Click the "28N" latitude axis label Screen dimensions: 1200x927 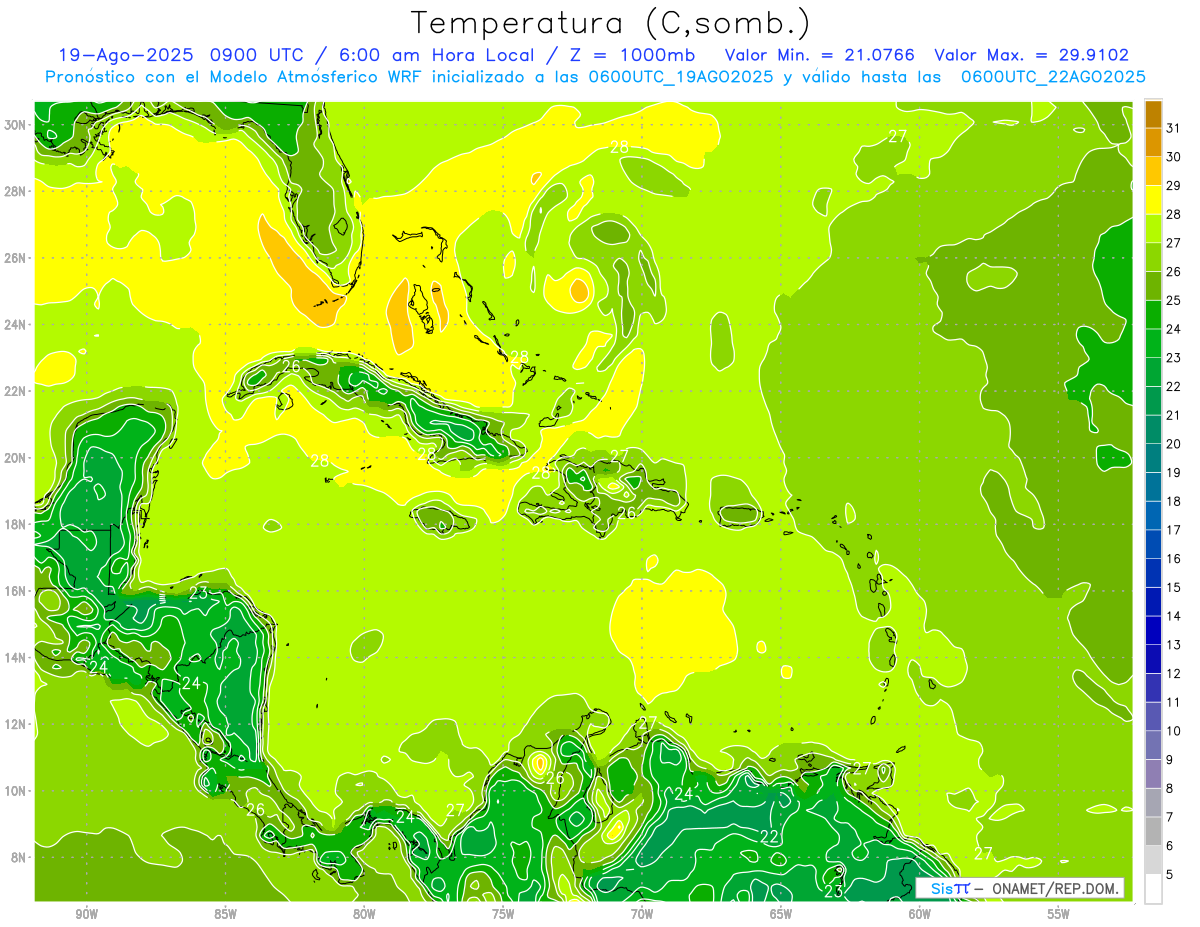point(16,191)
